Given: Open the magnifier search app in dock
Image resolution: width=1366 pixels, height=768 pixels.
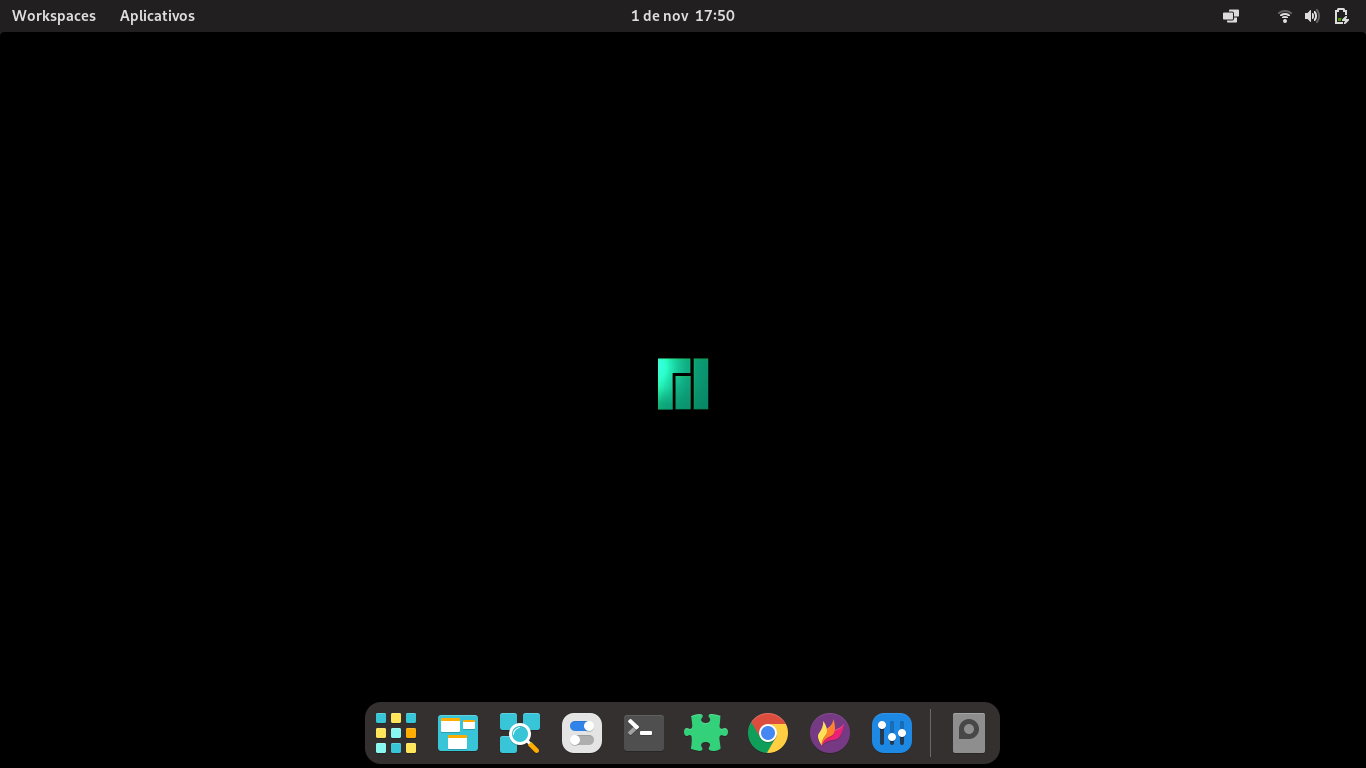Looking at the screenshot, I should (520, 733).
